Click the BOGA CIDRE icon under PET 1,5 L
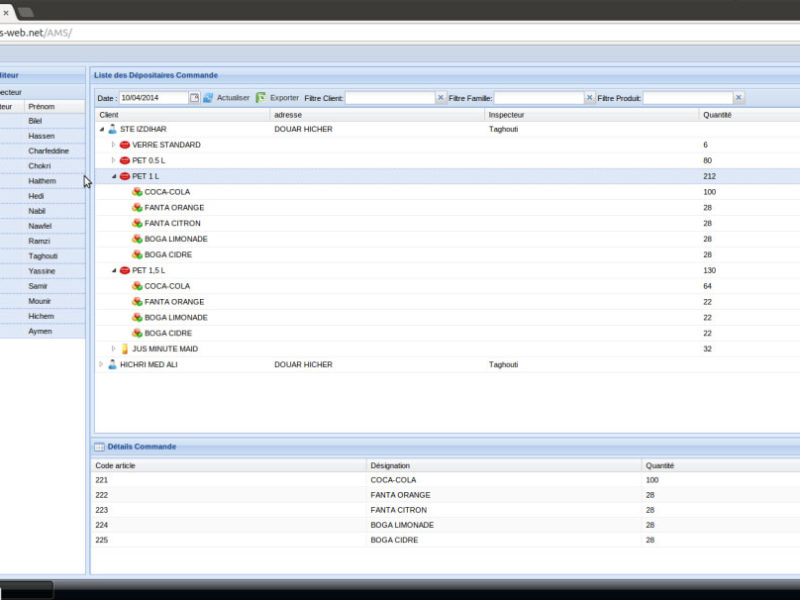The image size is (800, 600). coord(137,333)
